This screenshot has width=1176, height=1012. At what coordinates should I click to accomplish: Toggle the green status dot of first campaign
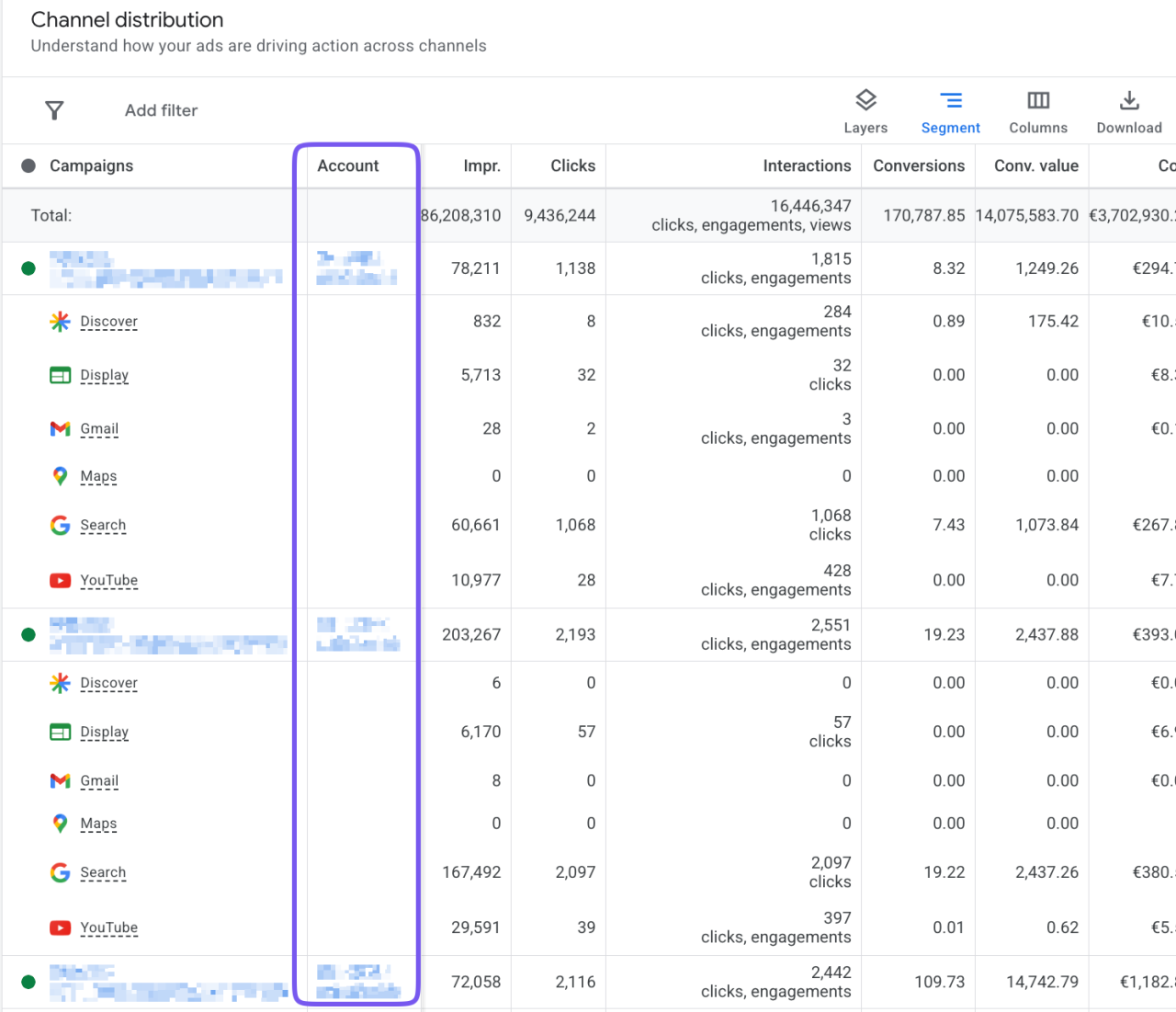(x=28, y=268)
